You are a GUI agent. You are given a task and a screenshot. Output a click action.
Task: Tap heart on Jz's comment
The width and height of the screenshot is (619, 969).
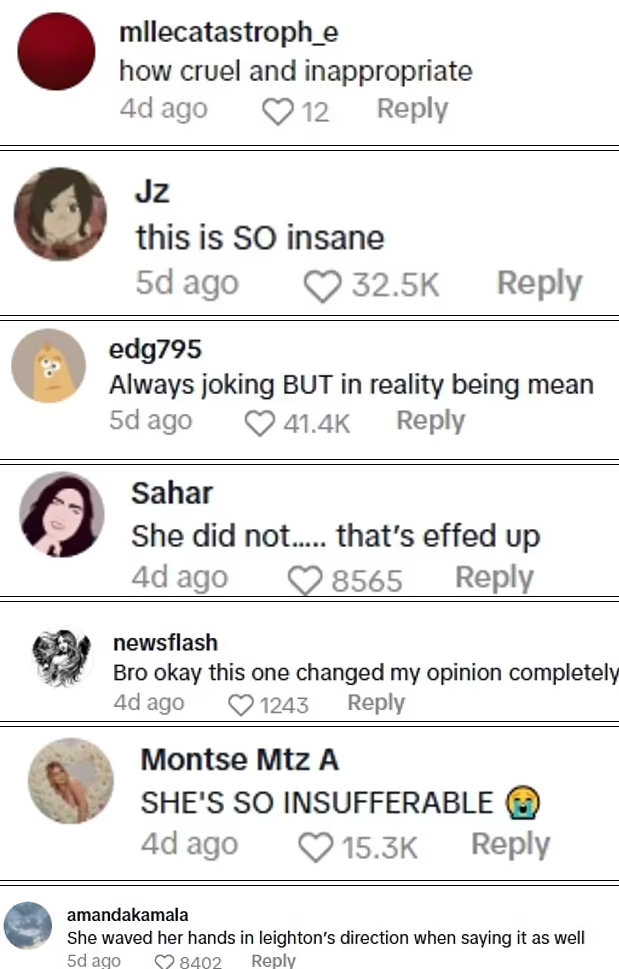tap(322, 286)
